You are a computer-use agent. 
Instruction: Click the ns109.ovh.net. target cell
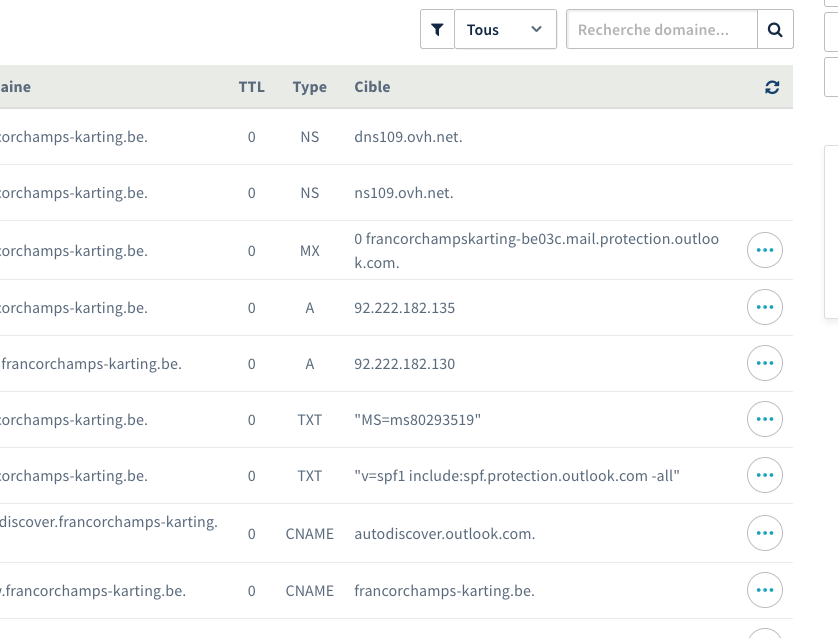[404, 192]
